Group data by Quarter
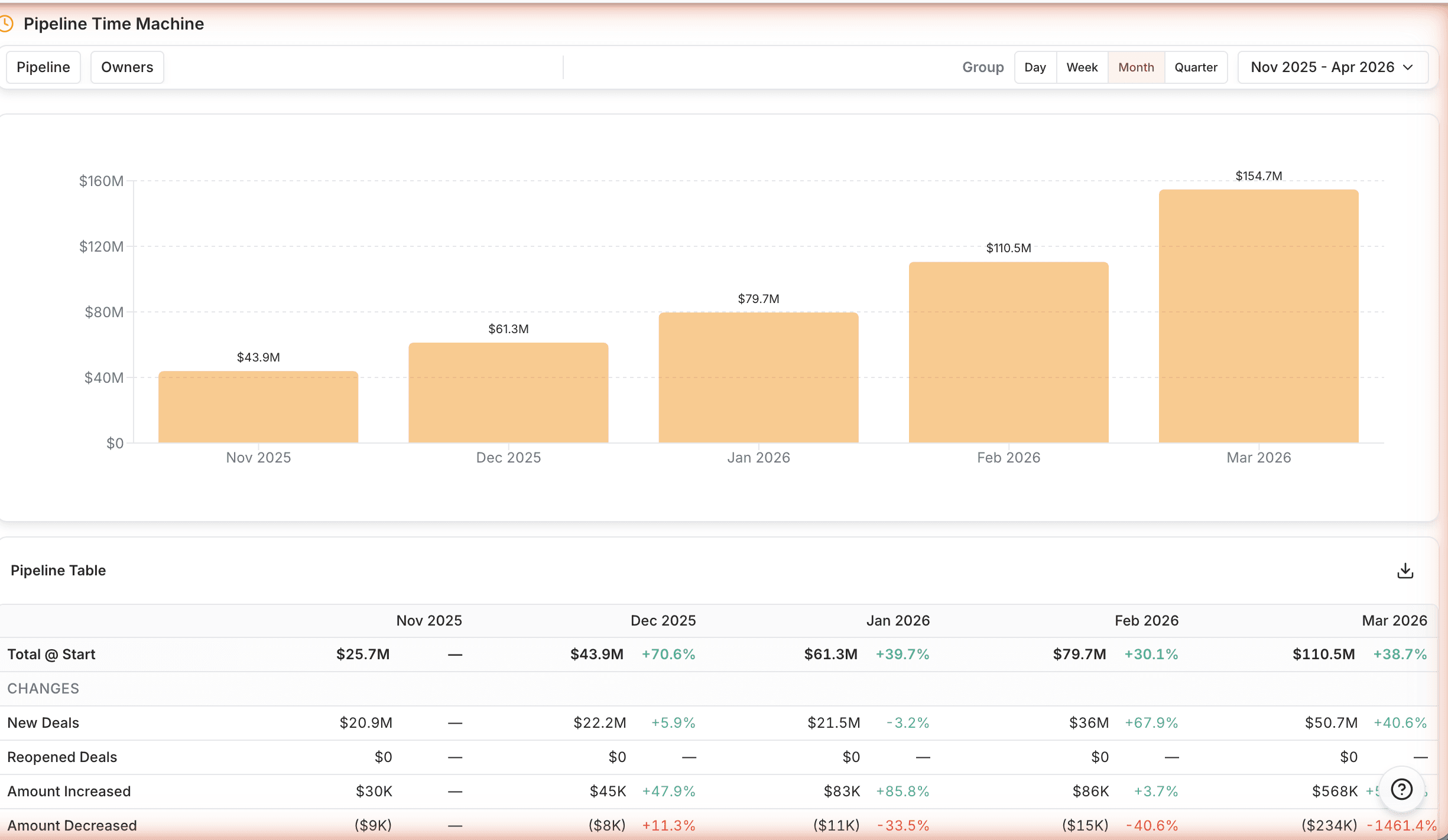Image resolution: width=1448 pixels, height=840 pixels. tap(1196, 67)
